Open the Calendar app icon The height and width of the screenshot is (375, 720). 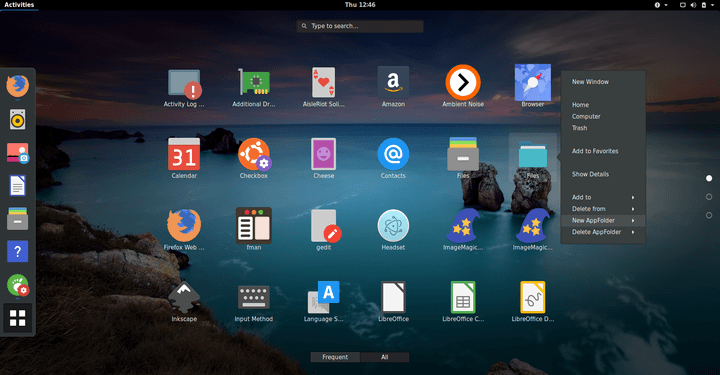pyautogui.click(x=184, y=154)
